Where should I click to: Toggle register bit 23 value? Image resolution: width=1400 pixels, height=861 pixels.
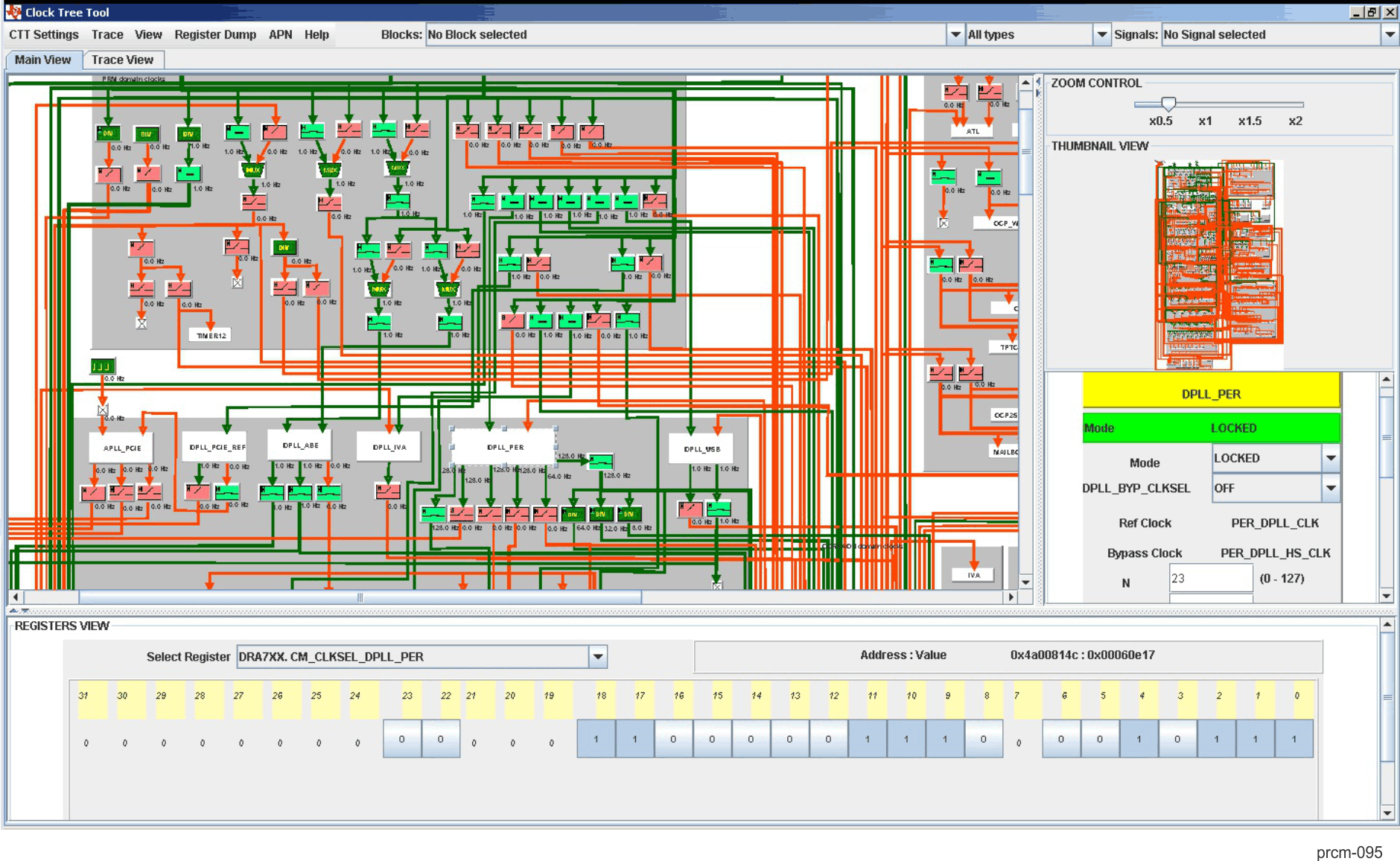click(402, 739)
